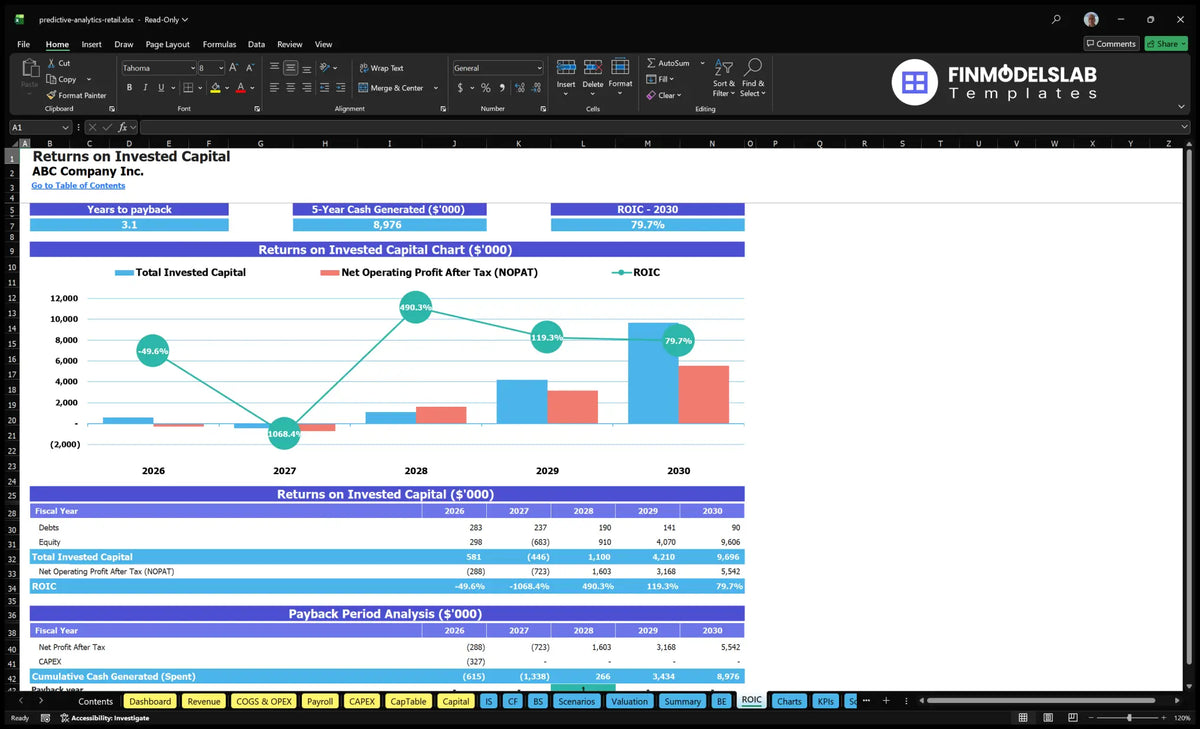Open the Insert Function fx button
This screenshot has height=729, width=1200.
coord(123,127)
